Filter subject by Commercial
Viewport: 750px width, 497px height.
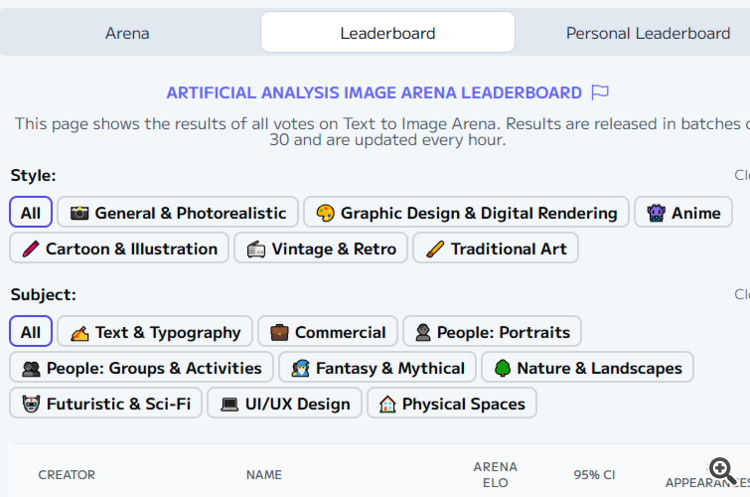click(x=327, y=332)
